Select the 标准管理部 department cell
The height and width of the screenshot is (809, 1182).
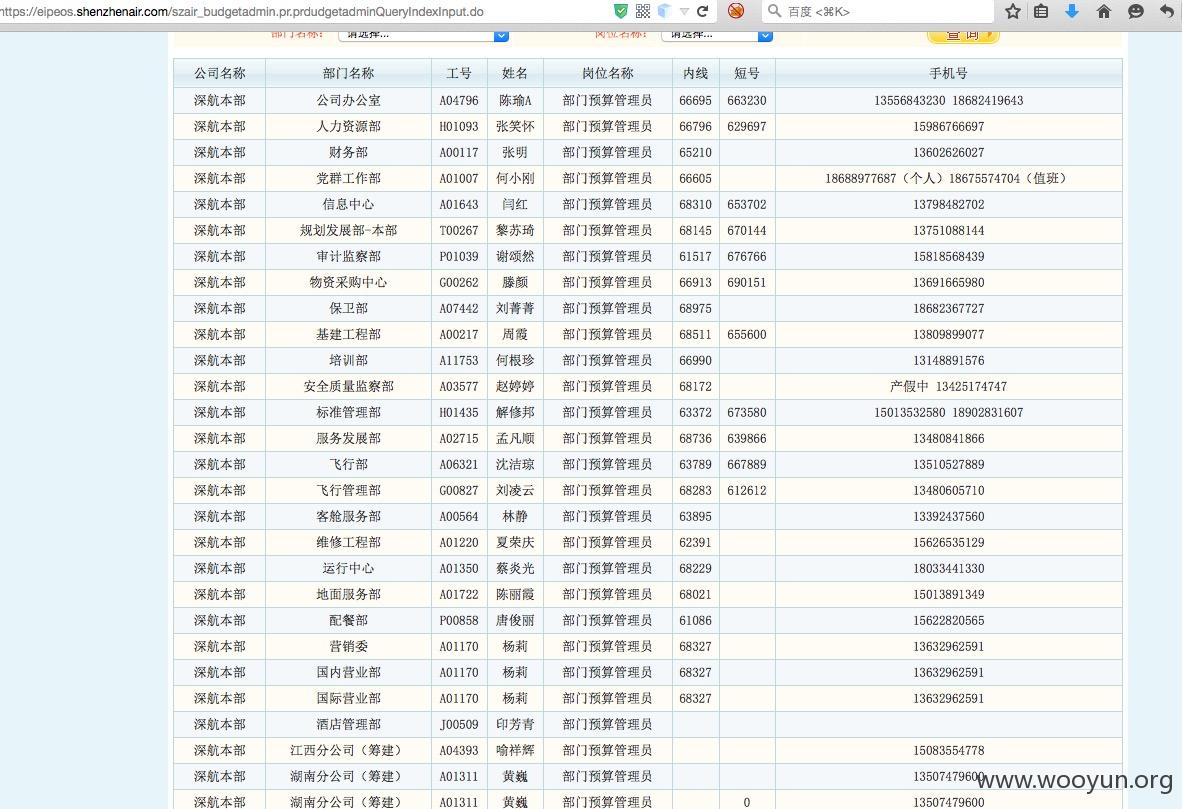coord(348,412)
